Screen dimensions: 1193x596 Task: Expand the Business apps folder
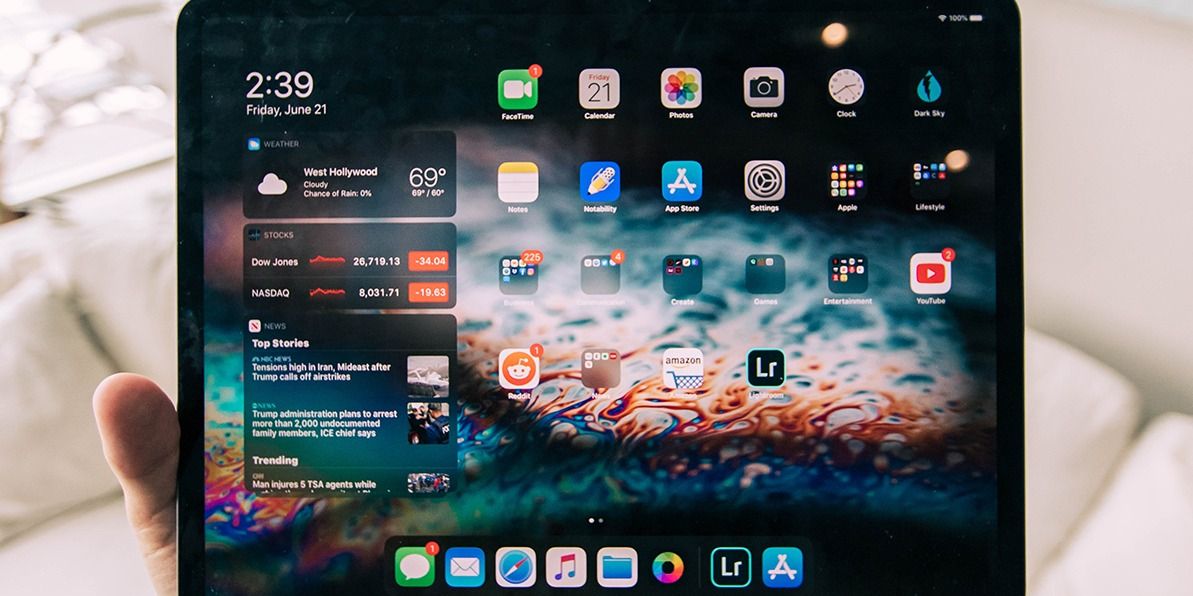[518, 275]
